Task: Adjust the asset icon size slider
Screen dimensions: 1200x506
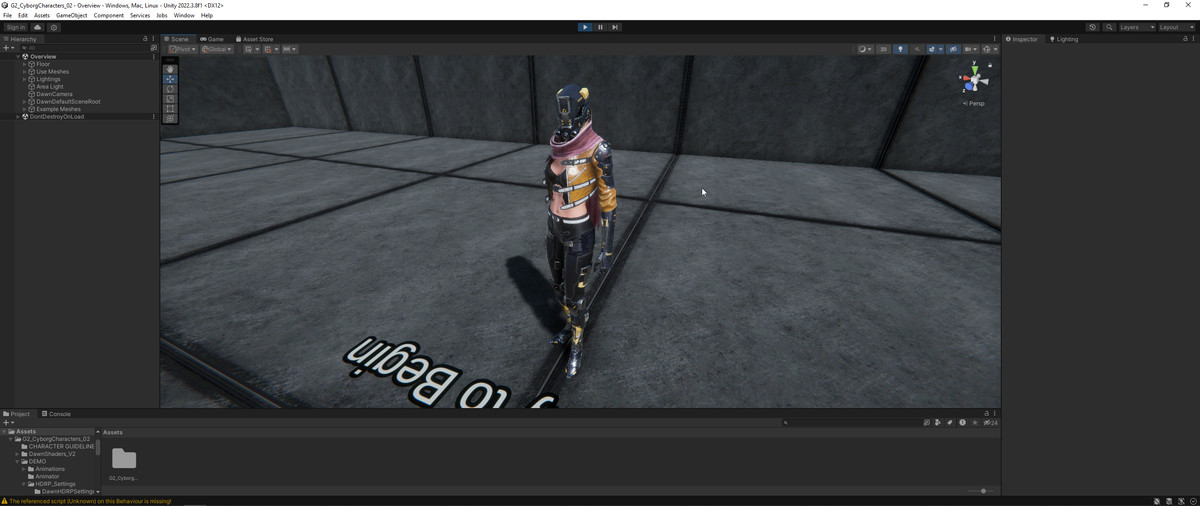Action: [x=982, y=491]
